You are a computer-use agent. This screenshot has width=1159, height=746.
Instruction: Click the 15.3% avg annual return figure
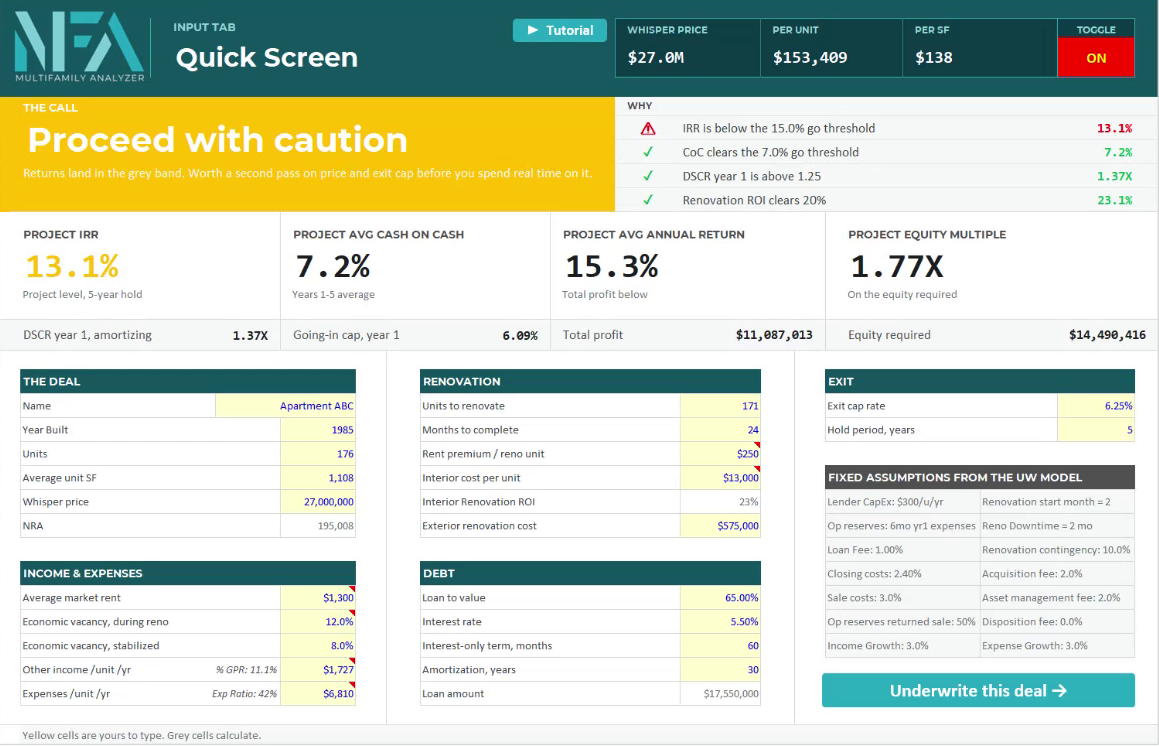[x=612, y=266]
